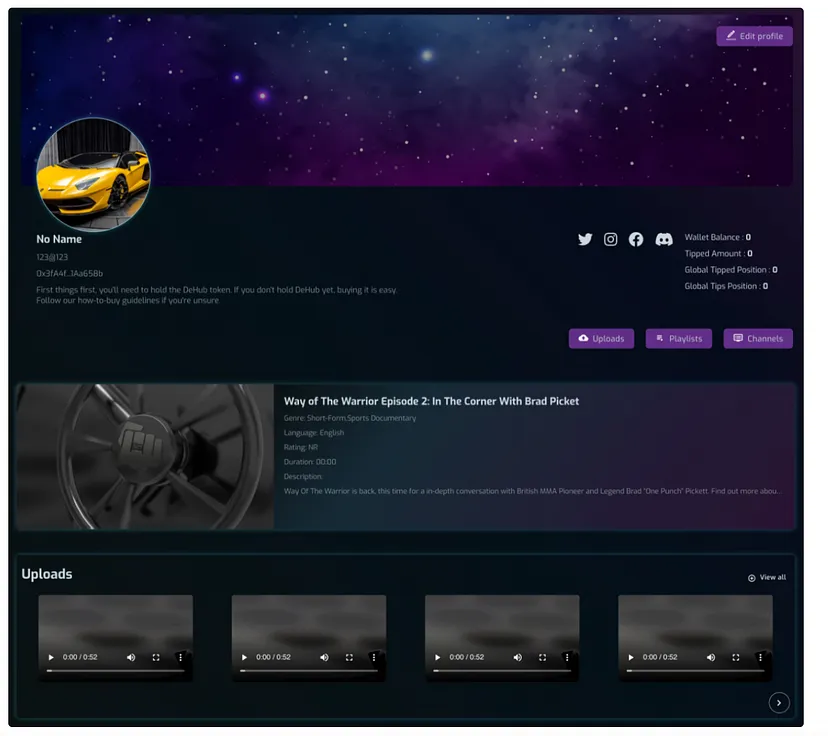Image resolution: width=828 pixels, height=736 pixels.
Task: Click the Edit profile button
Action: point(754,36)
